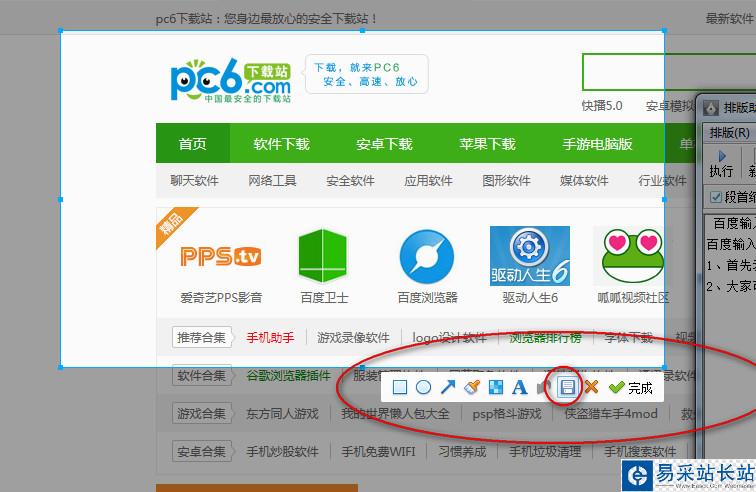The width and height of the screenshot is (756, 492).
Task: Click the 完成 finish button
Action: [x=631, y=388]
